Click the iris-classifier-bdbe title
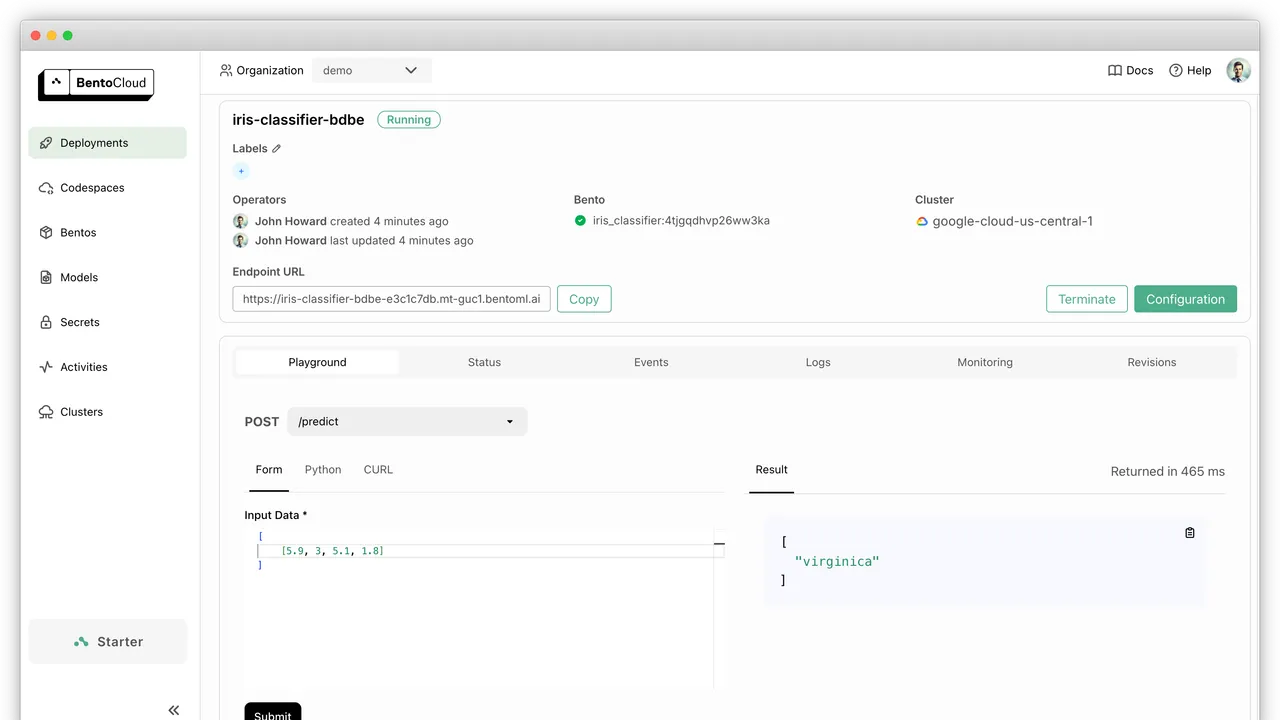Screen dimensions: 1280x720 (x=298, y=120)
